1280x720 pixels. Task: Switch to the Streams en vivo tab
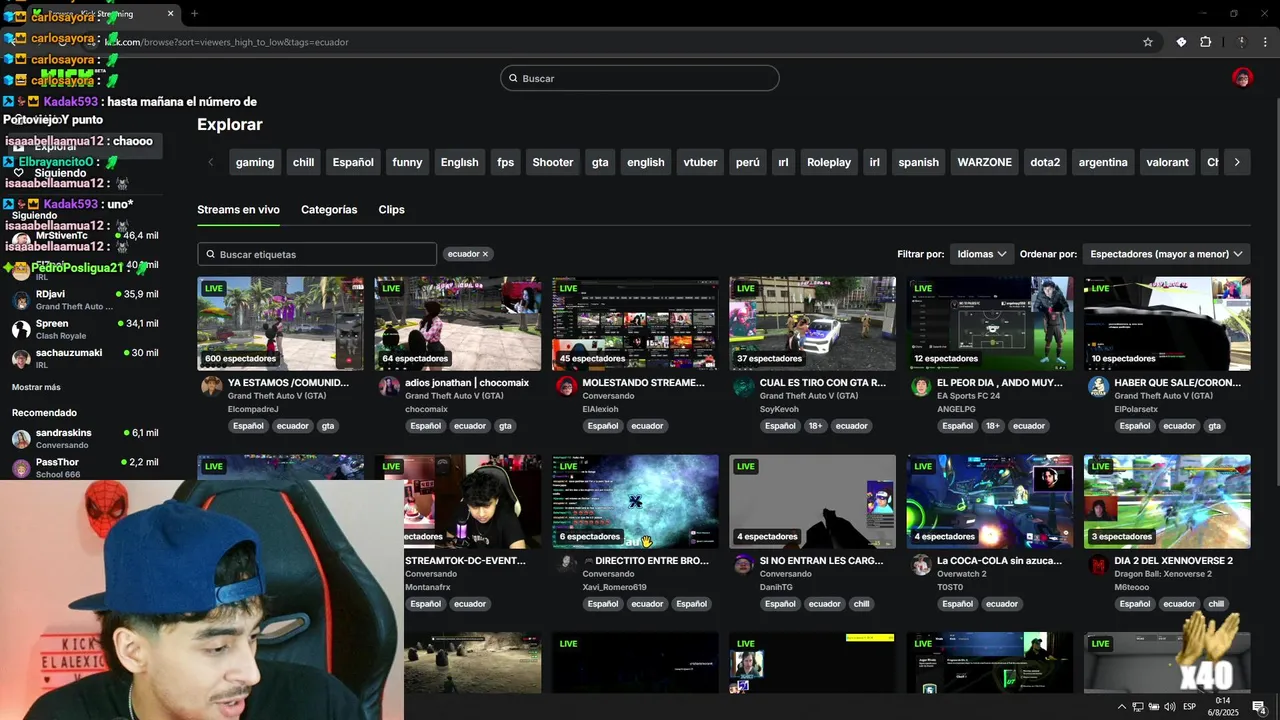pyautogui.click(x=238, y=210)
